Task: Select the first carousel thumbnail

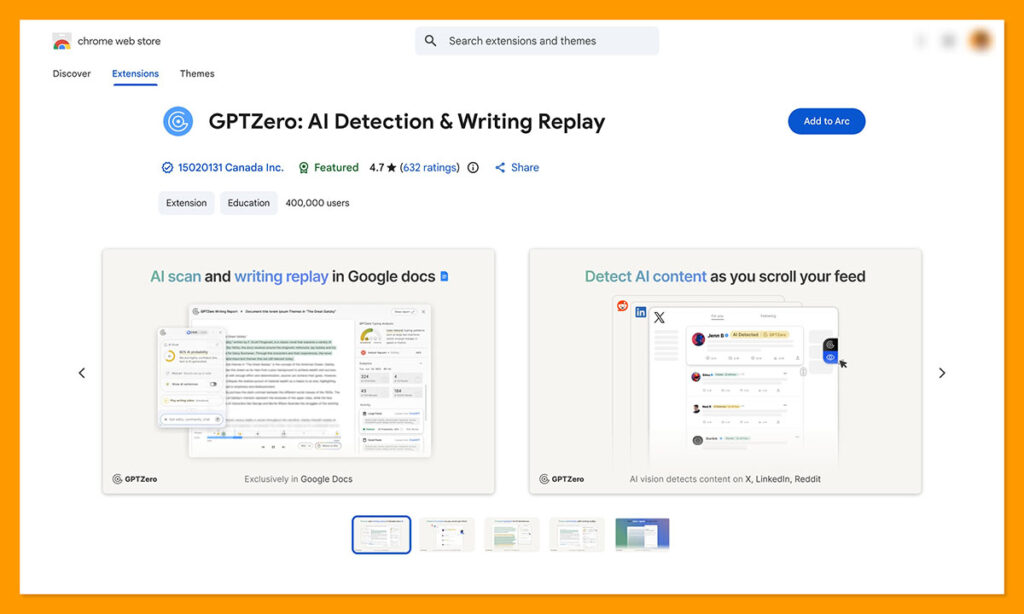Action: [x=381, y=535]
